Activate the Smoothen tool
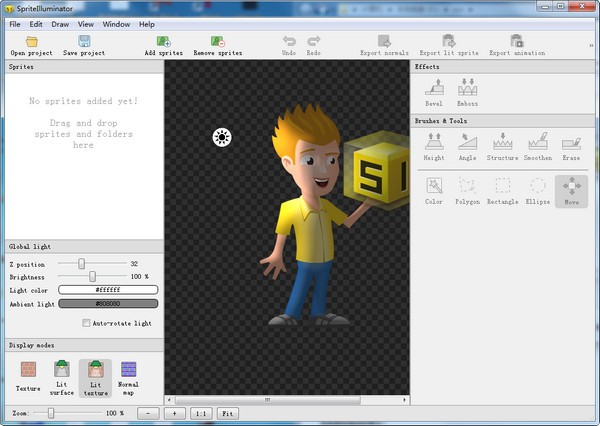Viewport: 600px width, 426px height. 537,144
